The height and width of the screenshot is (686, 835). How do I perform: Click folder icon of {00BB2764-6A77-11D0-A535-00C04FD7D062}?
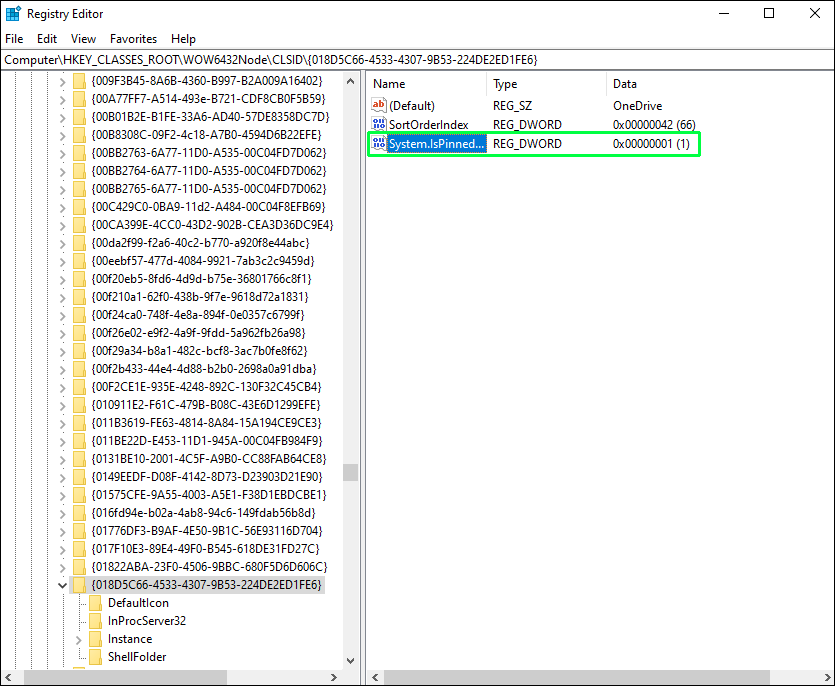click(x=79, y=171)
